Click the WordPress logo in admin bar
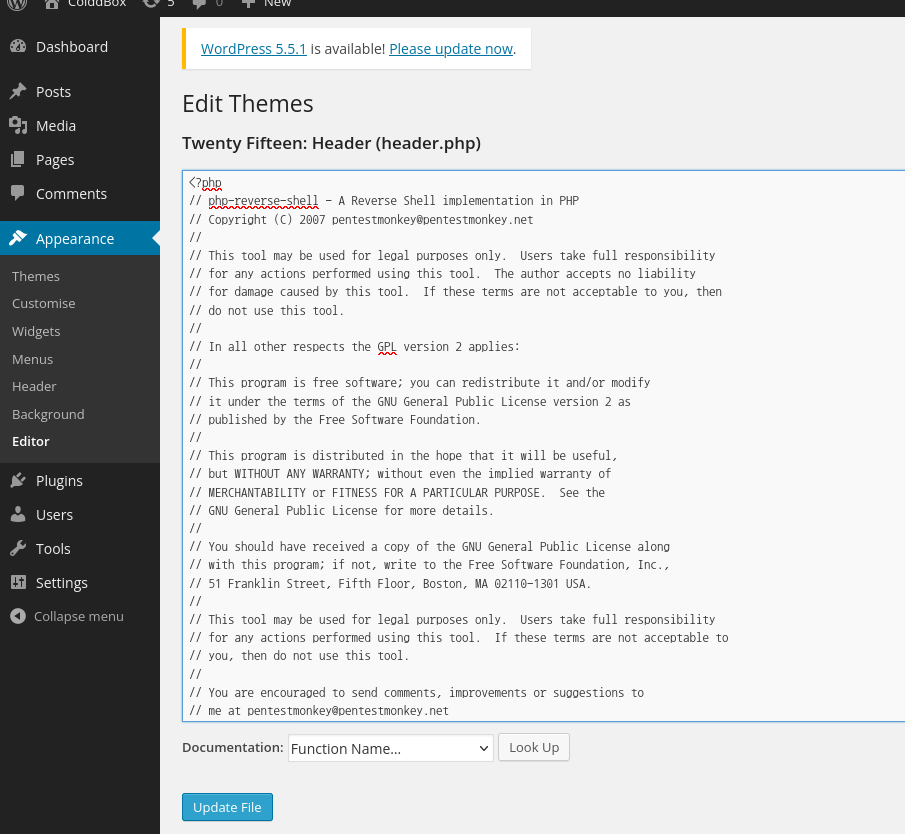The width and height of the screenshot is (905, 834). click(17, 3)
